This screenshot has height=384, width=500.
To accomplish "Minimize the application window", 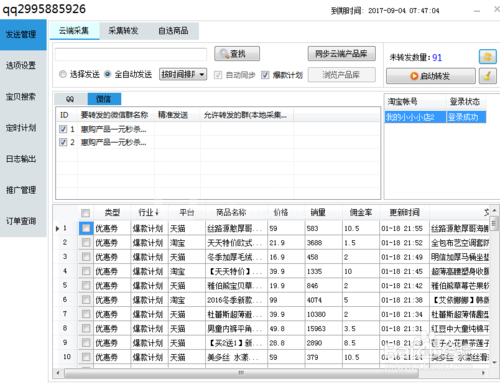I will click(477, 11).
